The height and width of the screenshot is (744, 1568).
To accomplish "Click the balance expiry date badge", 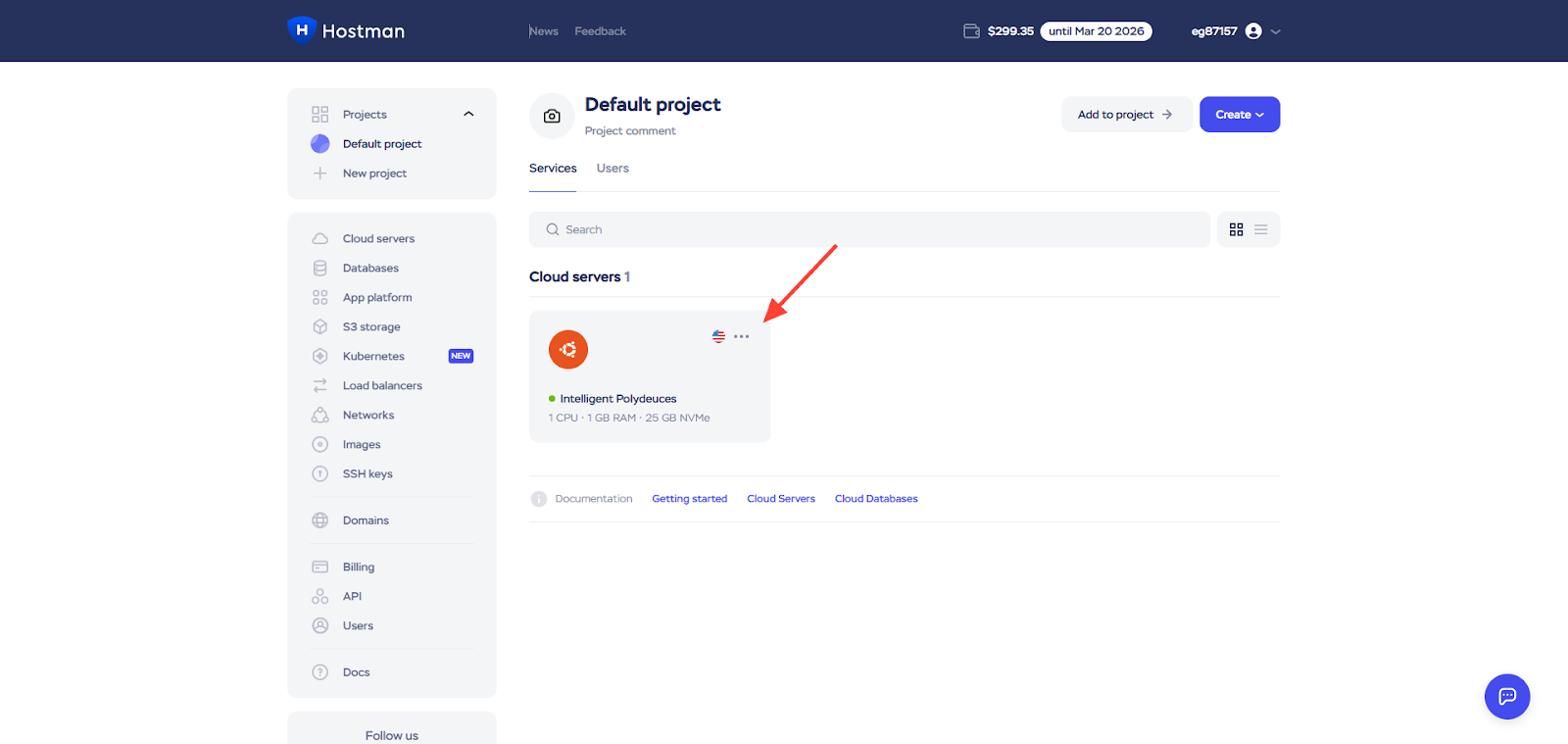I will 1096,31.
